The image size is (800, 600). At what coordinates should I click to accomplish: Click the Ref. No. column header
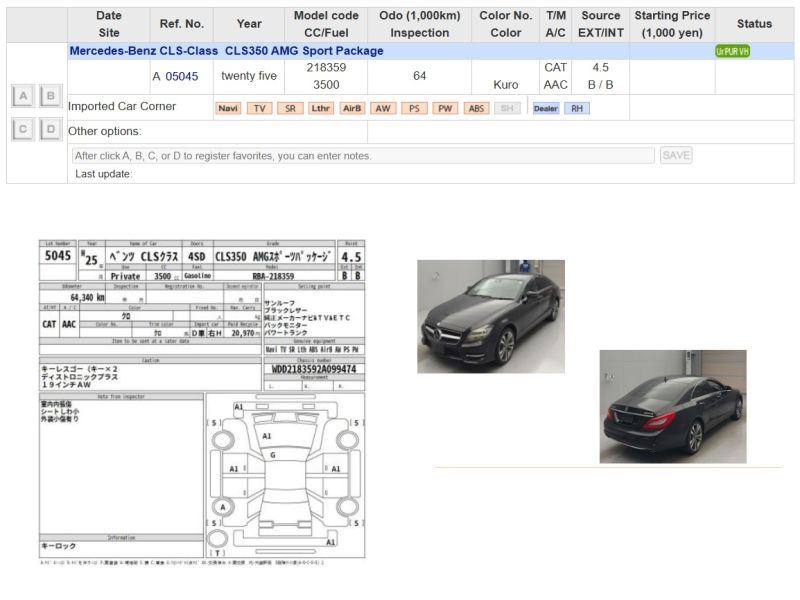click(x=182, y=24)
